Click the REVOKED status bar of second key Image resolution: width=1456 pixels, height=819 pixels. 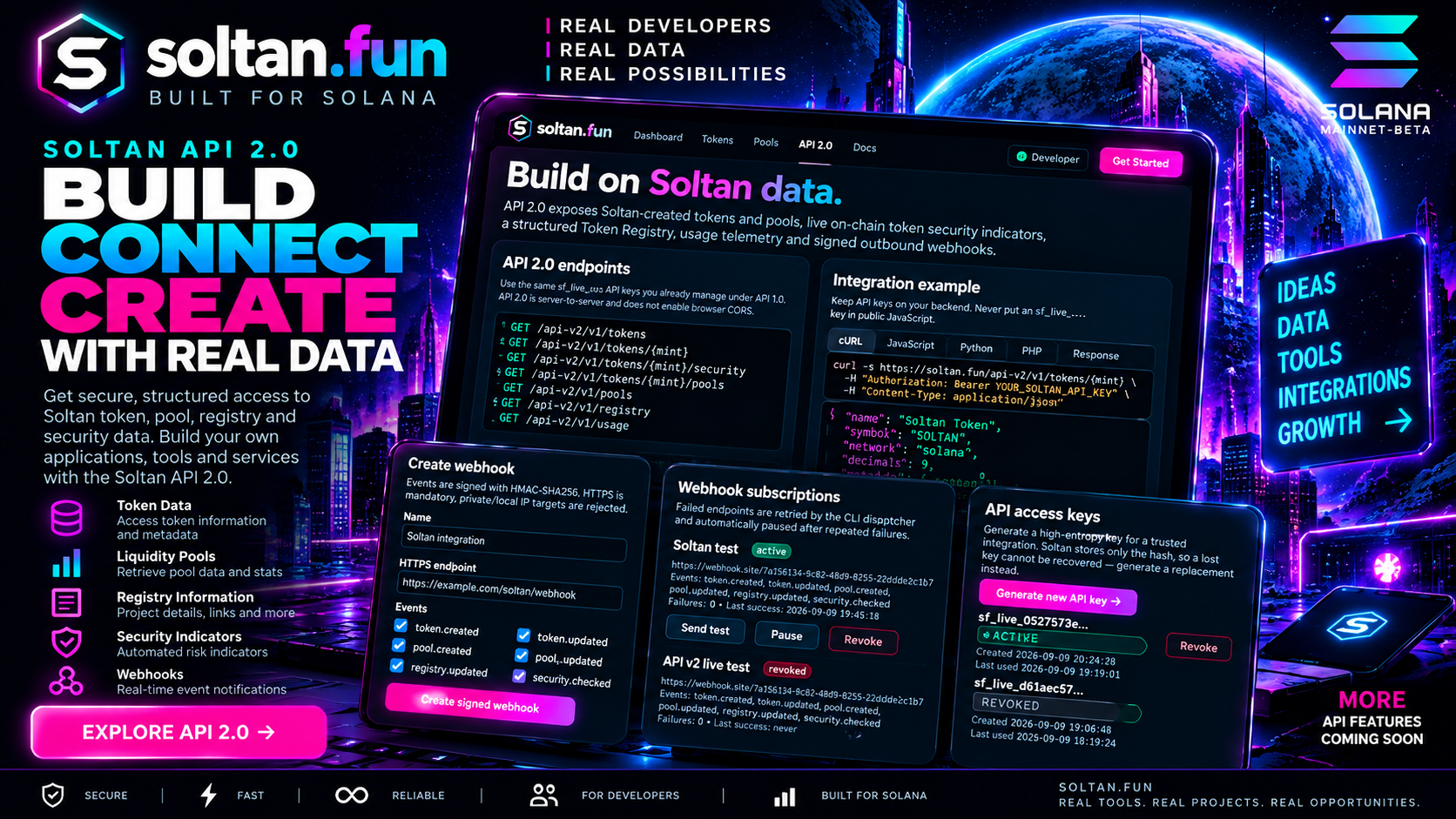[1056, 708]
